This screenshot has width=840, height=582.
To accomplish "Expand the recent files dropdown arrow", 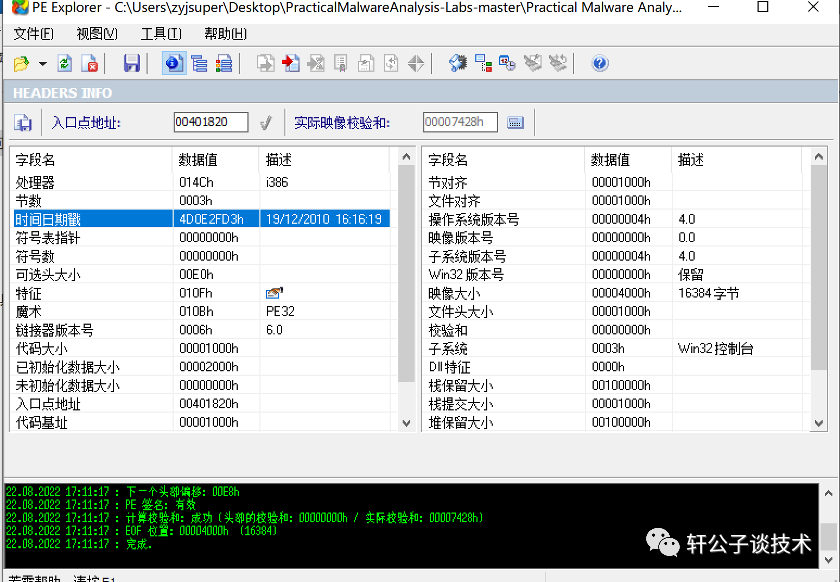I will click(42, 64).
